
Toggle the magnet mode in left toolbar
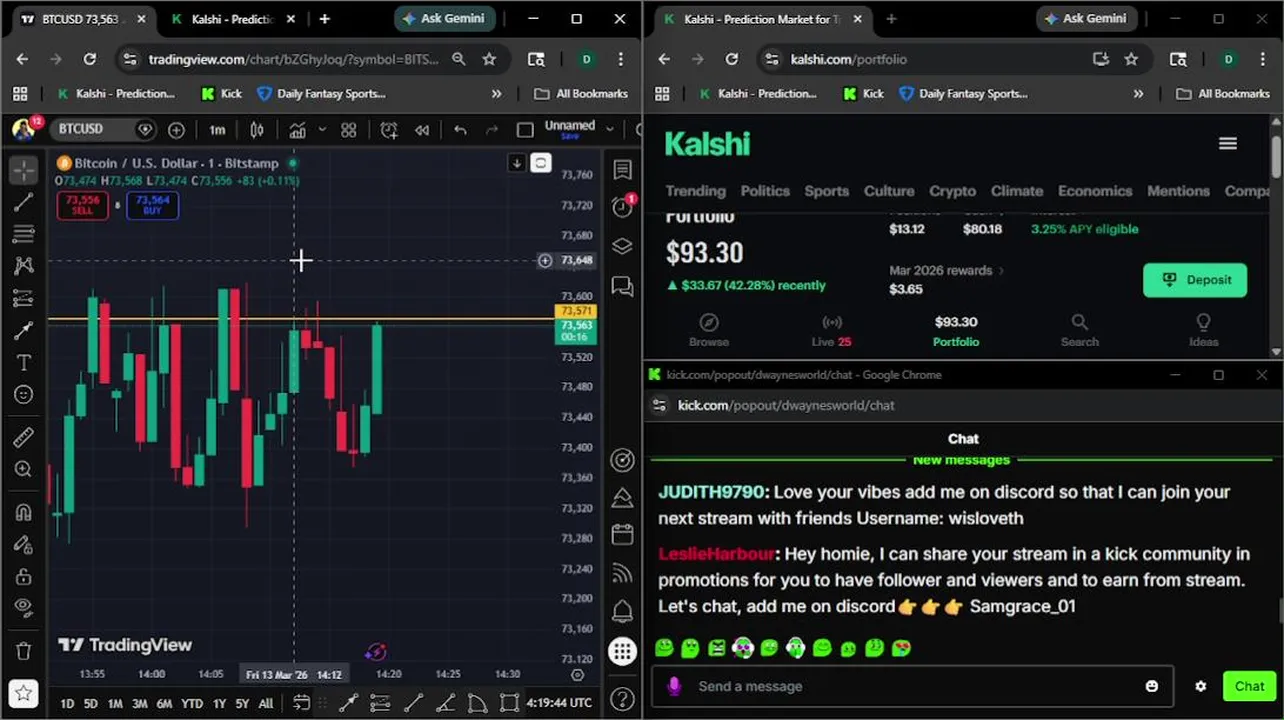(x=24, y=512)
